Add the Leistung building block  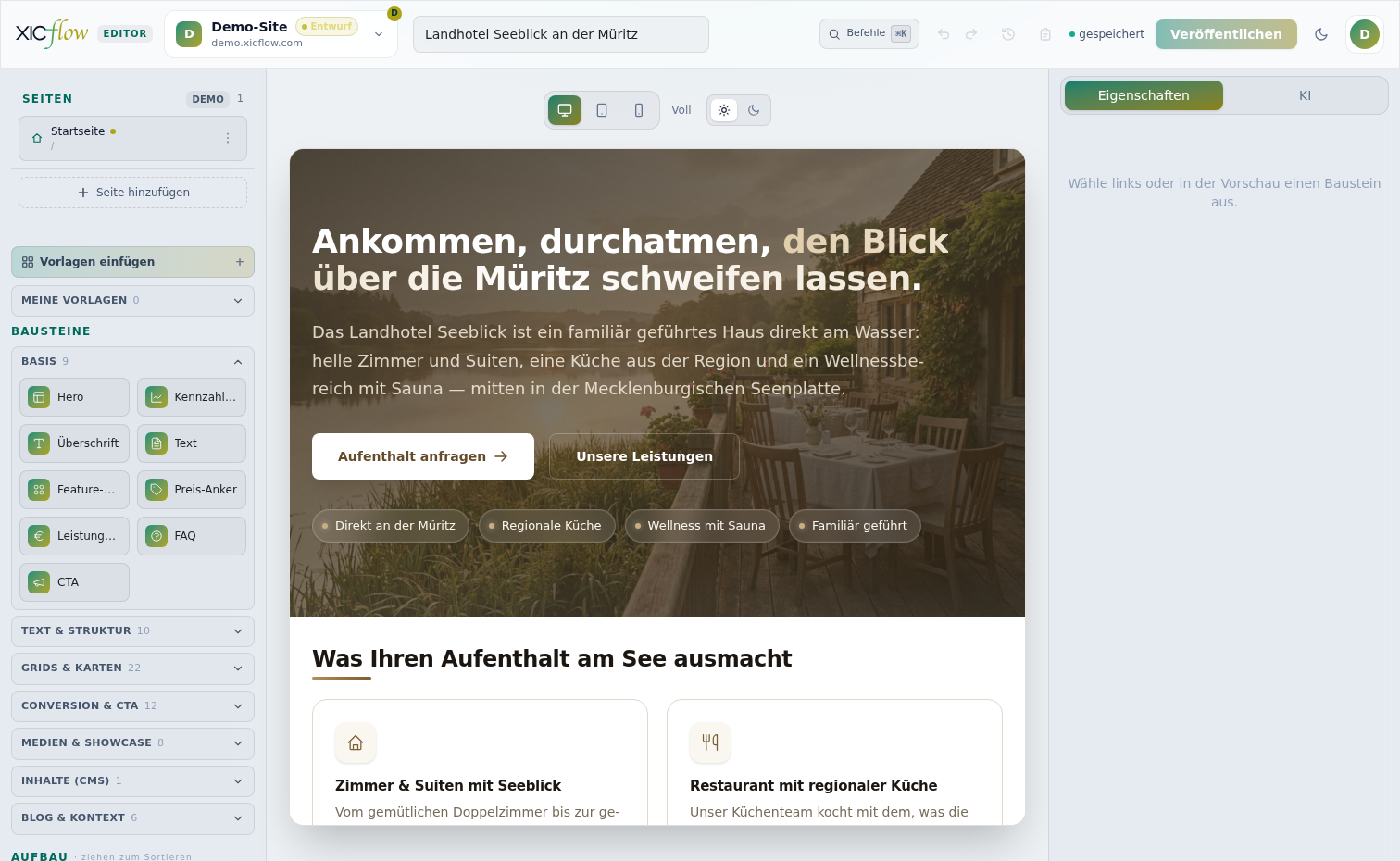74,536
